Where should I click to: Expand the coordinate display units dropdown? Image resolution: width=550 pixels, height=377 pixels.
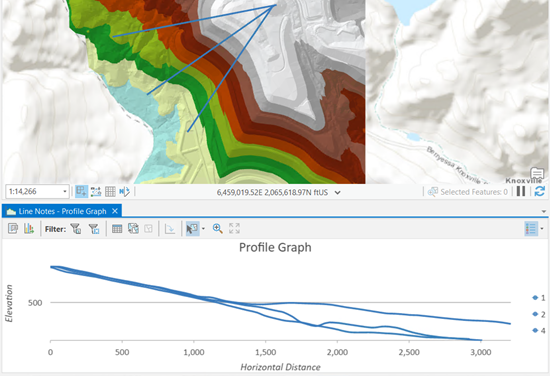[337, 192]
